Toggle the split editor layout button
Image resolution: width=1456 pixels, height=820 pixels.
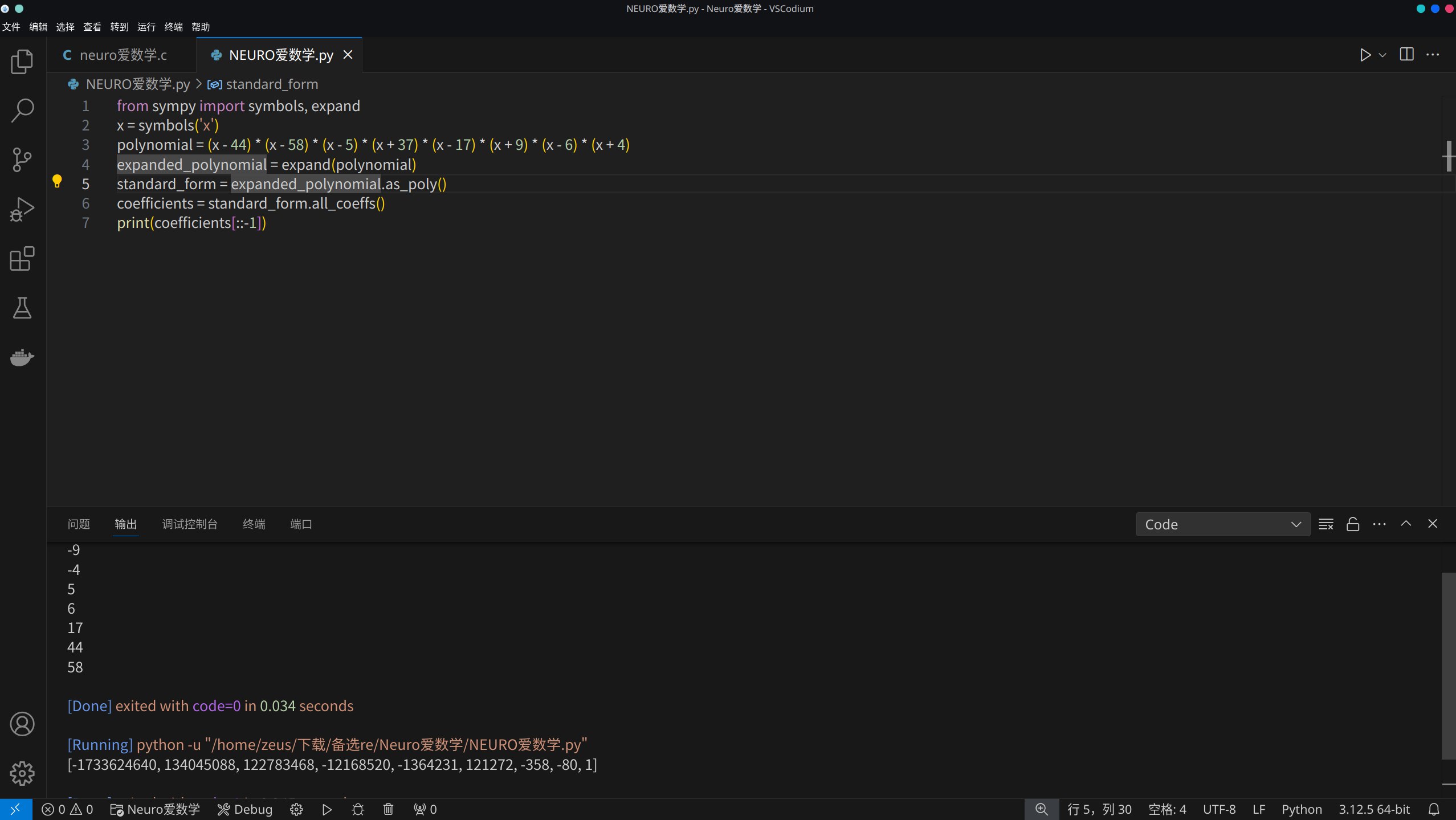click(x=1406, y=55)
